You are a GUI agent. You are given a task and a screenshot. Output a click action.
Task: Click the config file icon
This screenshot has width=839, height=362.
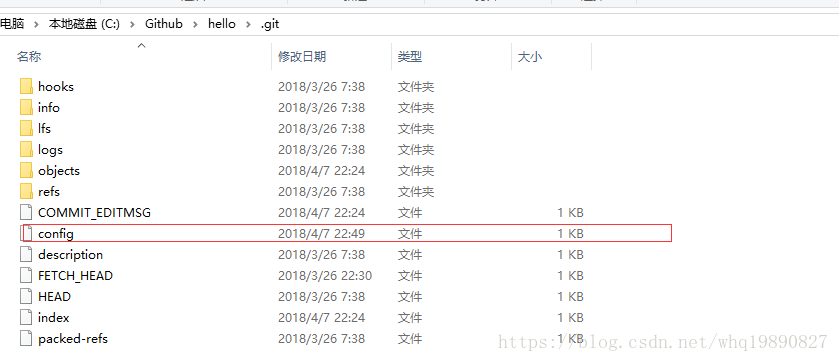26,234
